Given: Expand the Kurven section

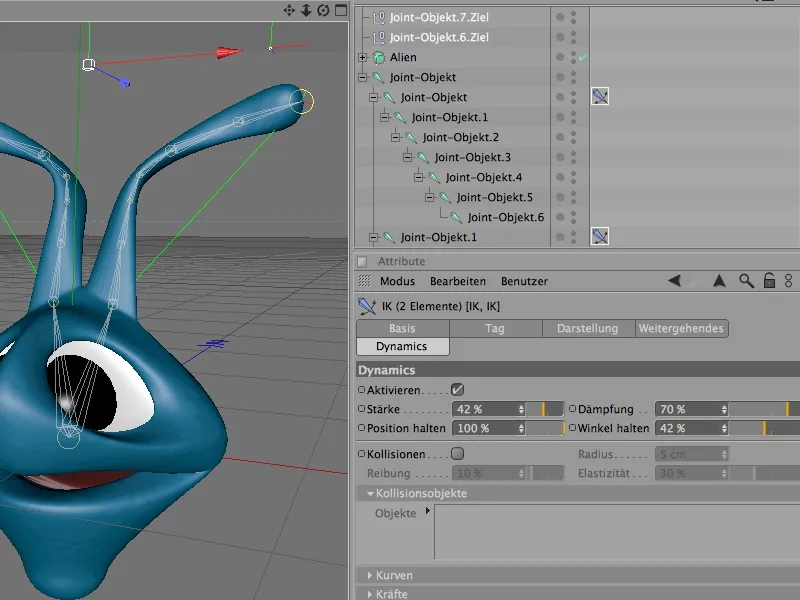Looking at the screenshot, I should pyautogui.click(x=370, y=576).
